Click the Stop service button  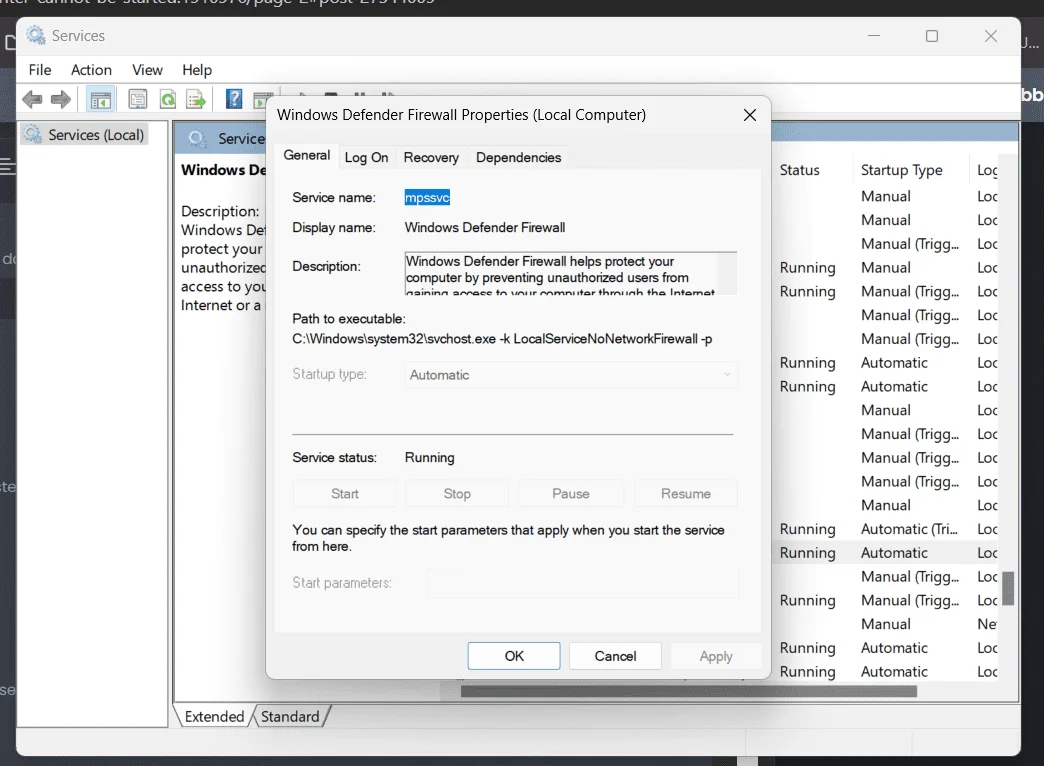coord(457,494)
